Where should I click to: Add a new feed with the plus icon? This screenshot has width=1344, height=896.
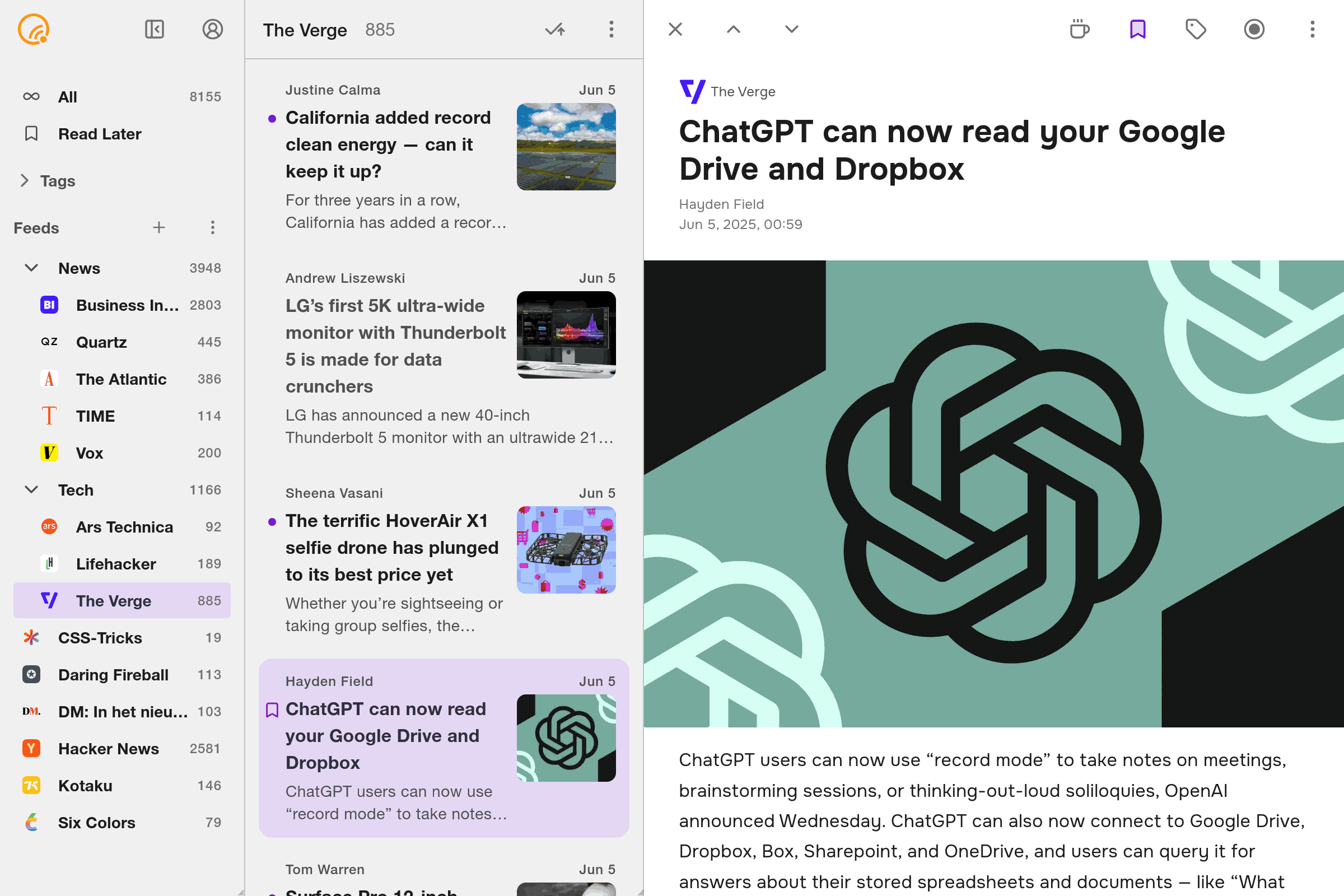[160, 227]
